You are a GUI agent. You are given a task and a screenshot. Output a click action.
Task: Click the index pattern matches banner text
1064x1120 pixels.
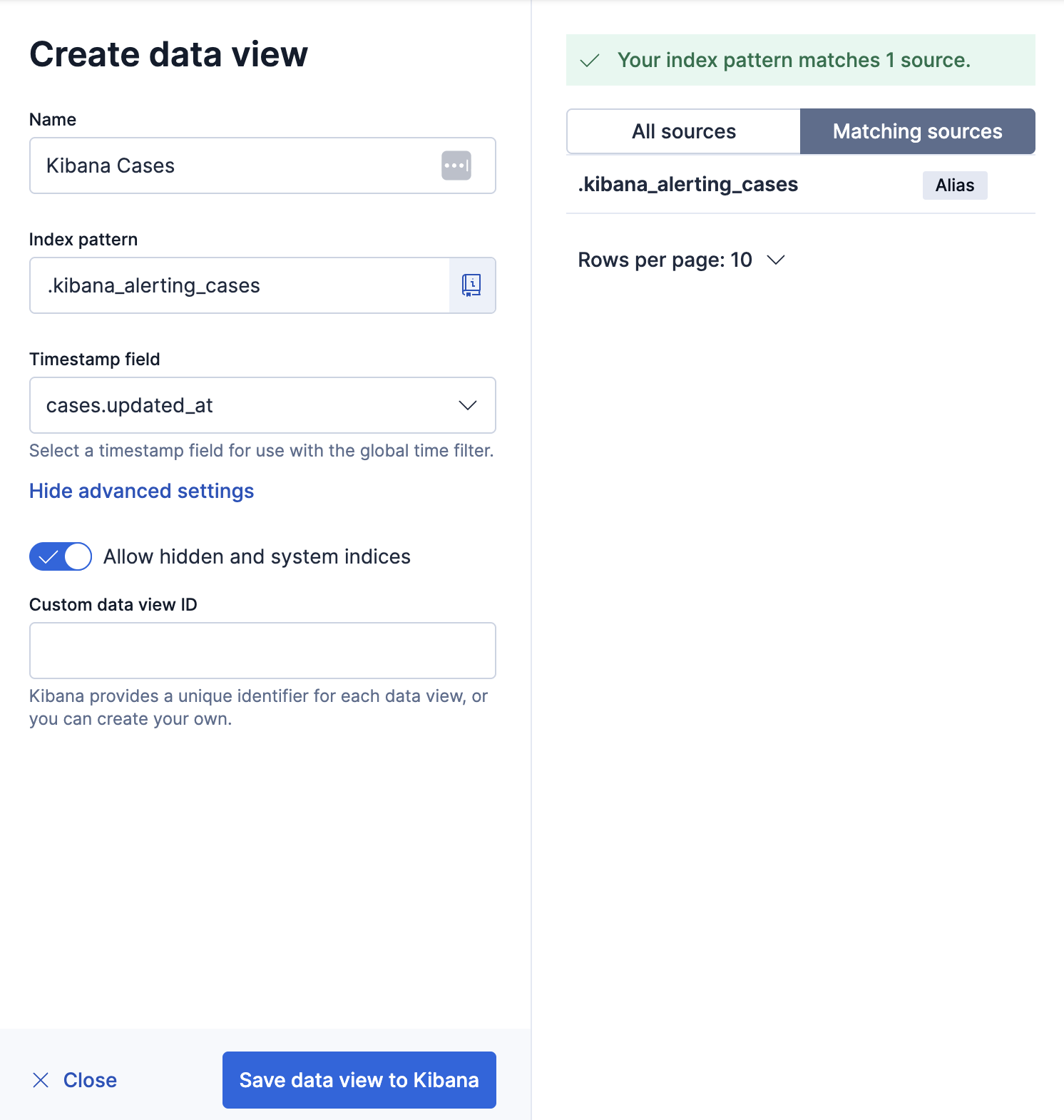pyautogui.click(x=793, y=61)
